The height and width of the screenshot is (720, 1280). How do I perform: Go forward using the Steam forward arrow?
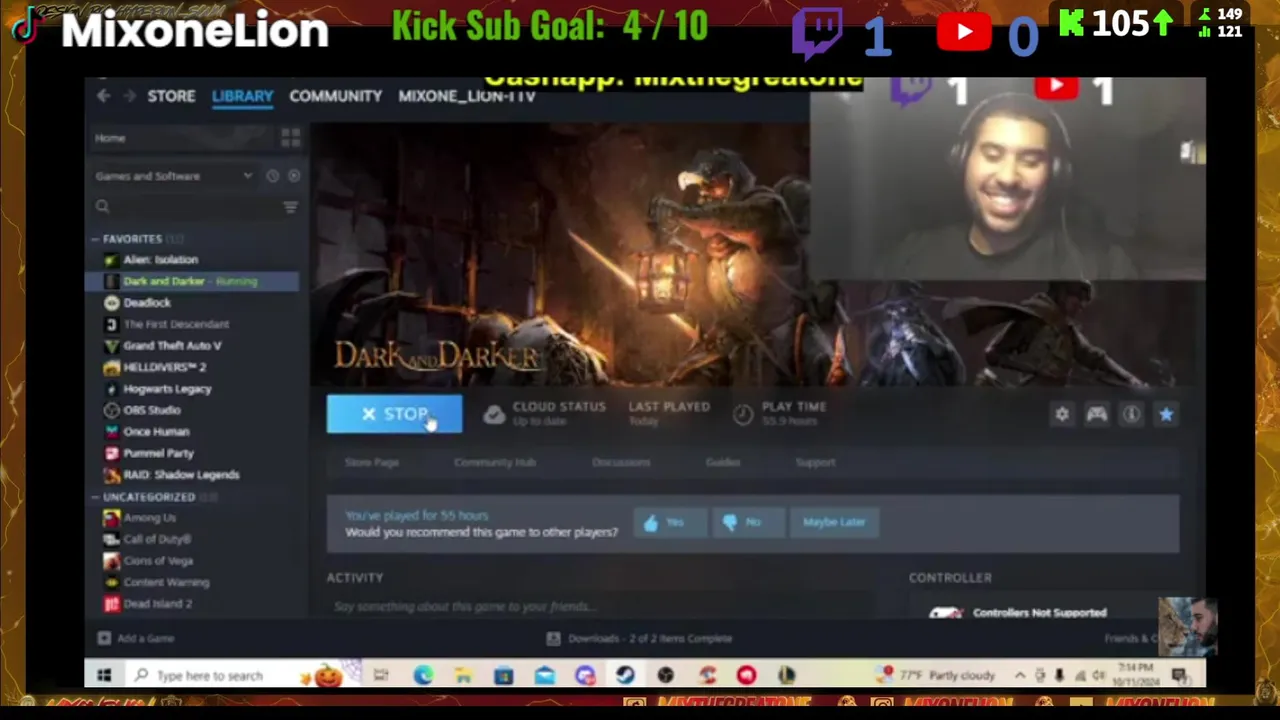click(x=129, y=96)
